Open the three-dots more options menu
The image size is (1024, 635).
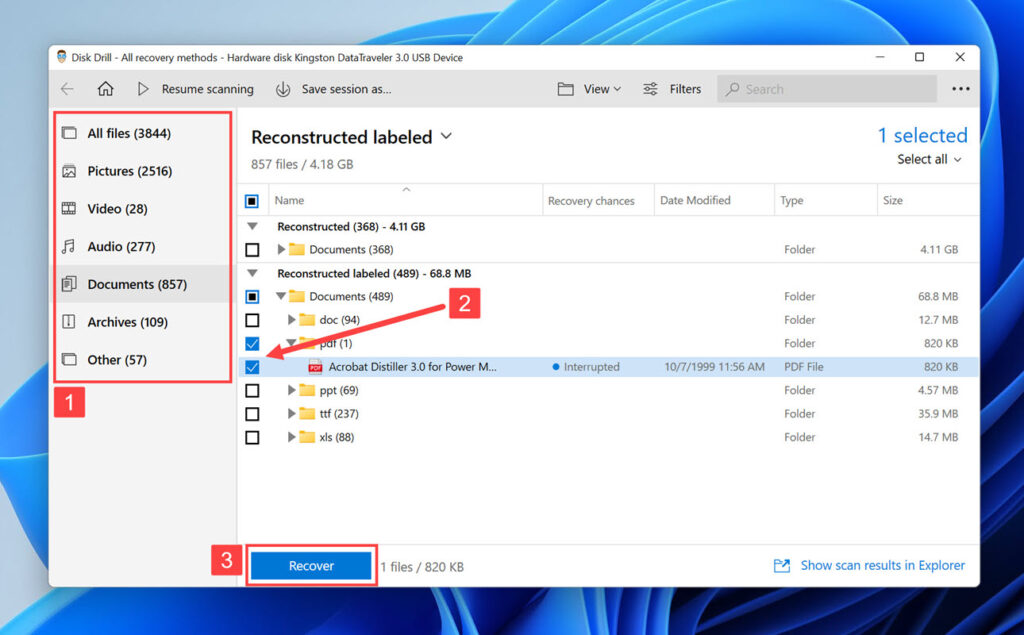click(x=960, y=89)
